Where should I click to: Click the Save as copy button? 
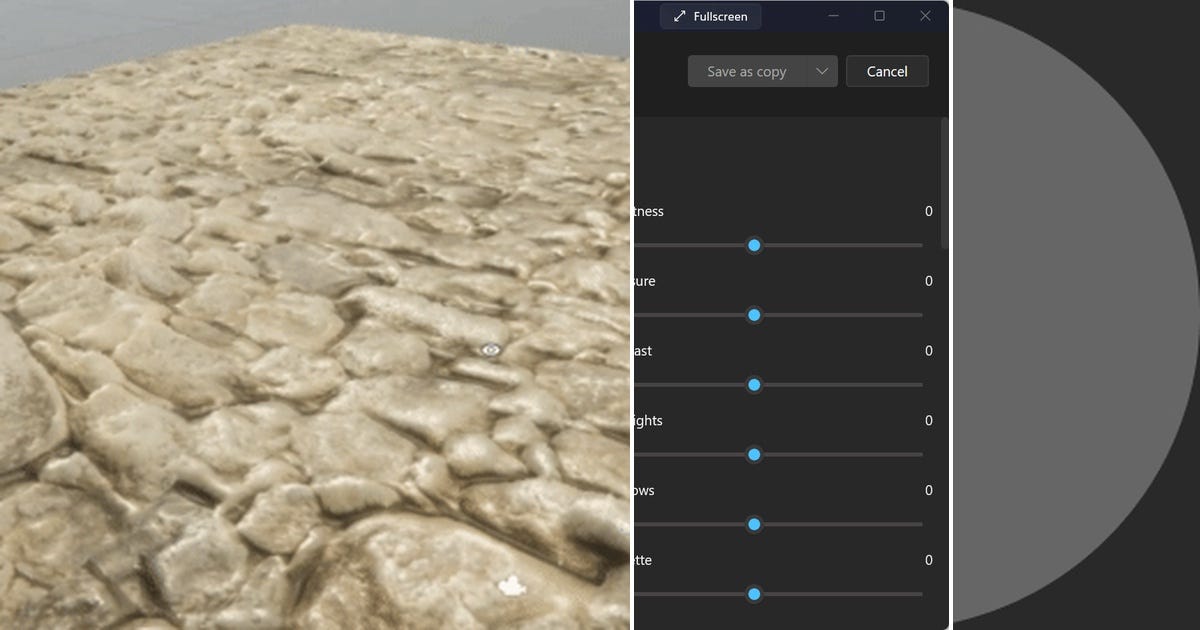(x=748, y=71)
